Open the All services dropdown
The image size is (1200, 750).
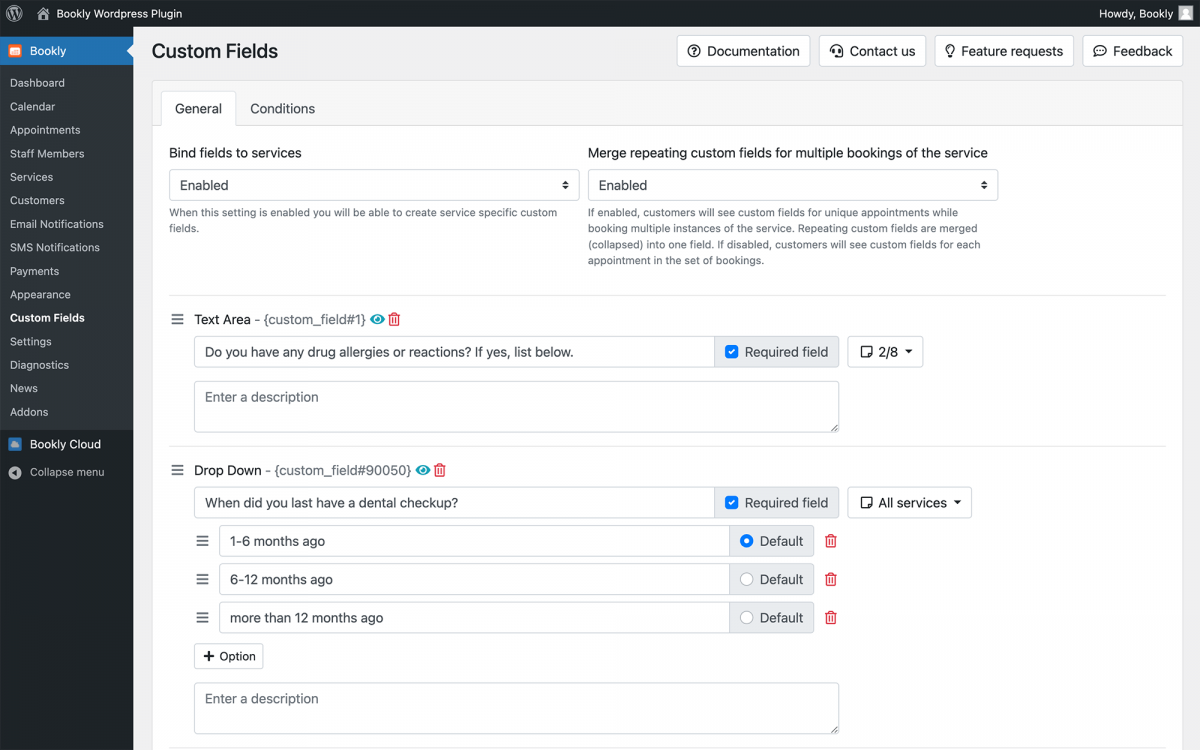pyautogui.click(x=909, y=502)
